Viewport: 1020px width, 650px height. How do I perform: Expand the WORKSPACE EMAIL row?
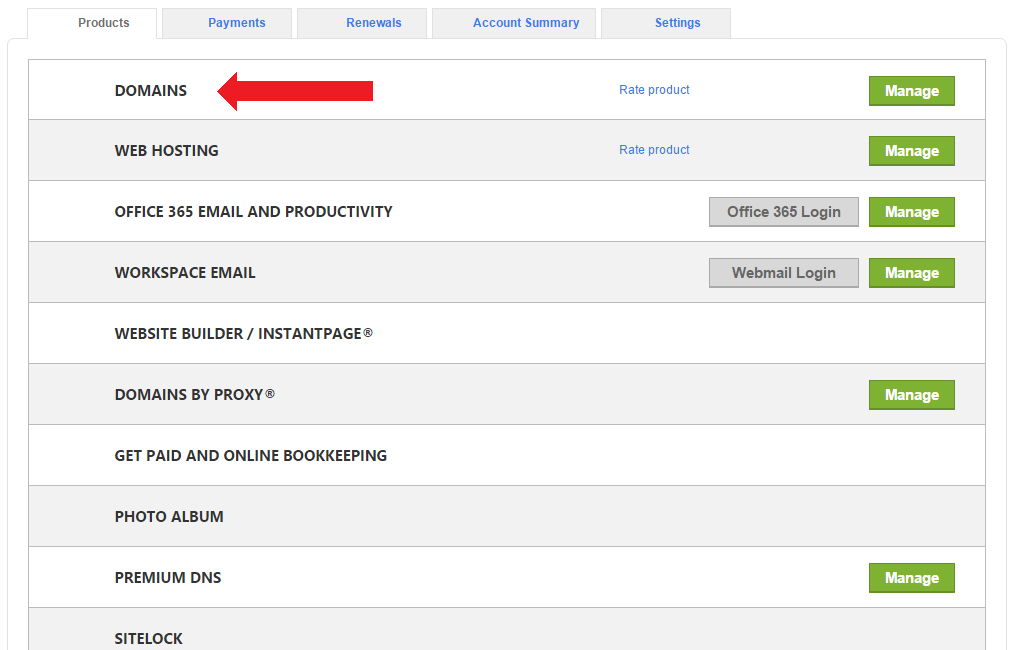[507, 273]
